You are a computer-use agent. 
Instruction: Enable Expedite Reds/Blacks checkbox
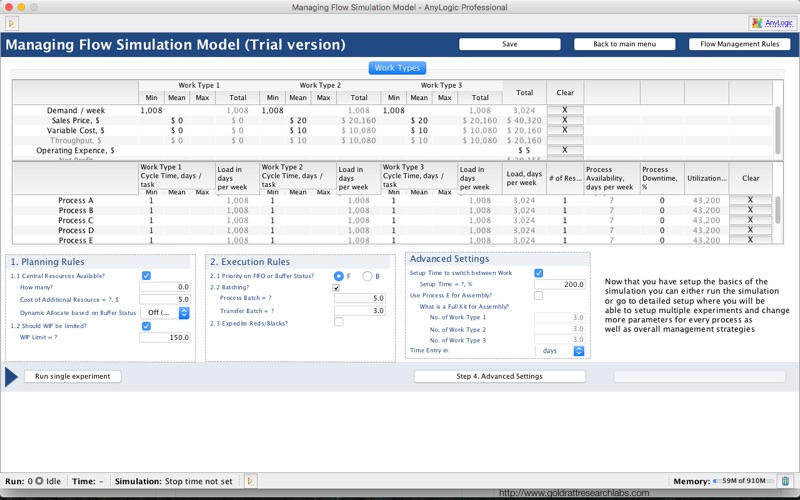pos(338,322)
